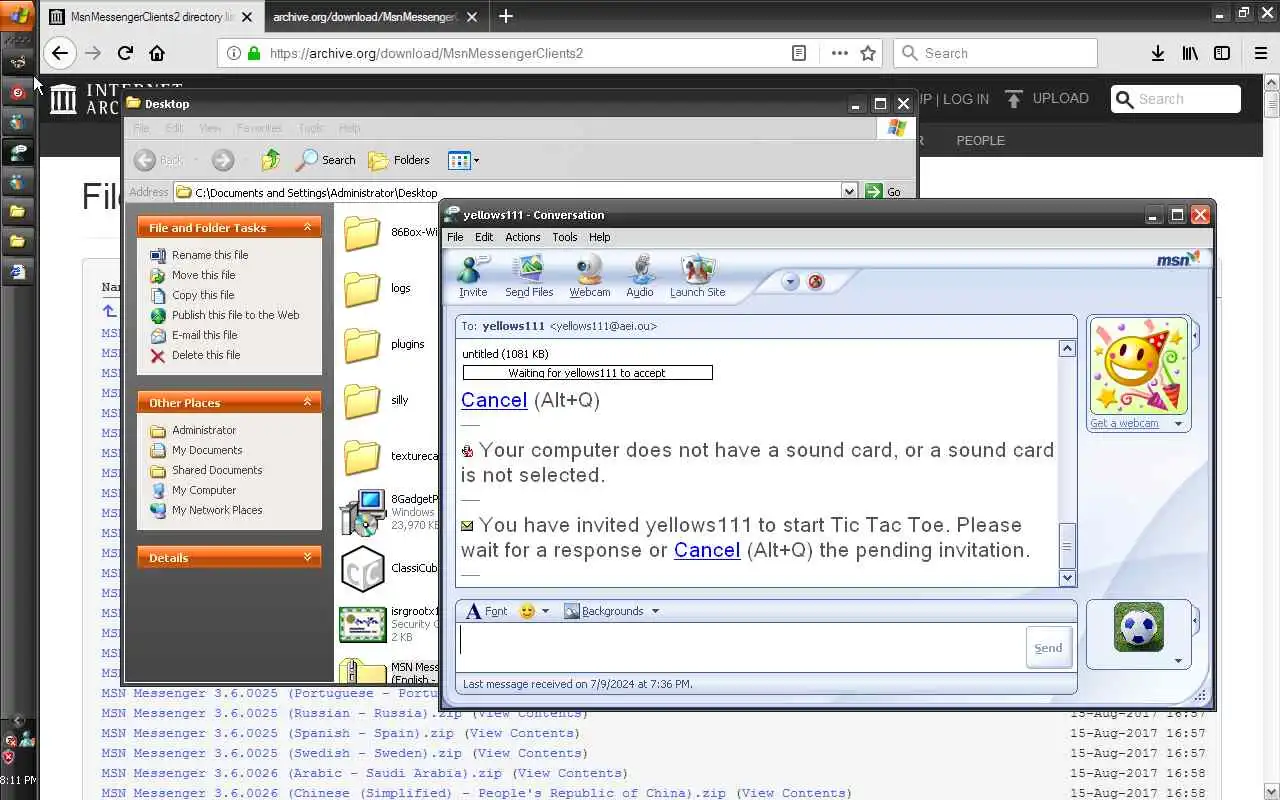
Task: Click the party smiley display picture
Action: click(1139, 366)
